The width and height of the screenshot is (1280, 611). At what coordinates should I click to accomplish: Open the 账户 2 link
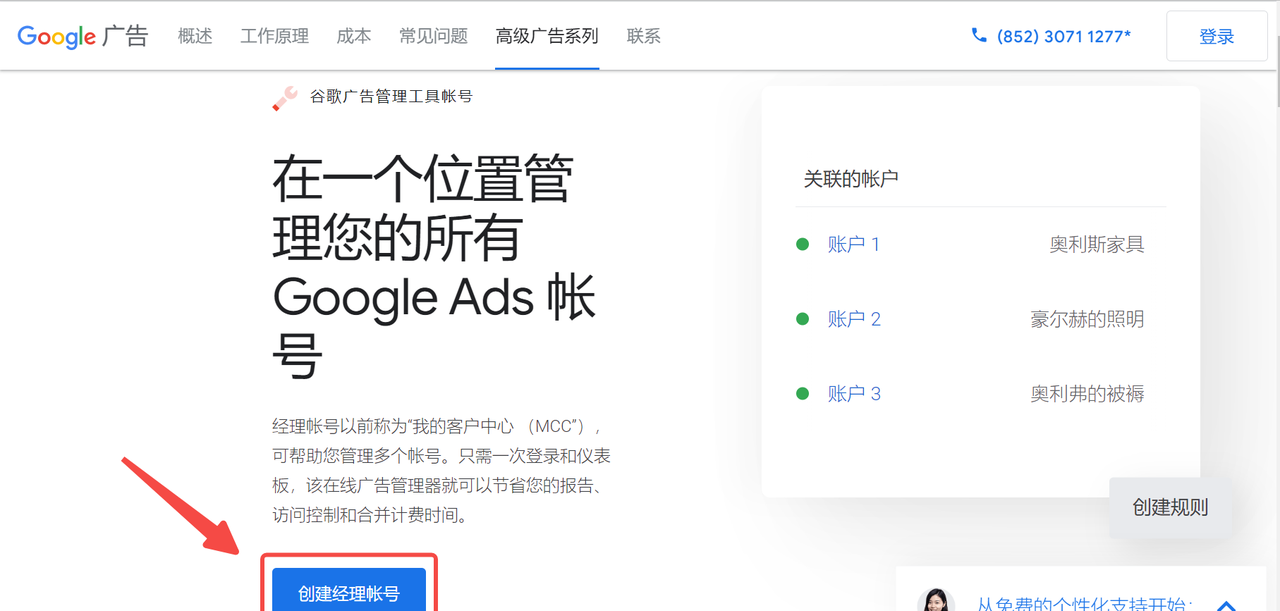tap(853, 319)
